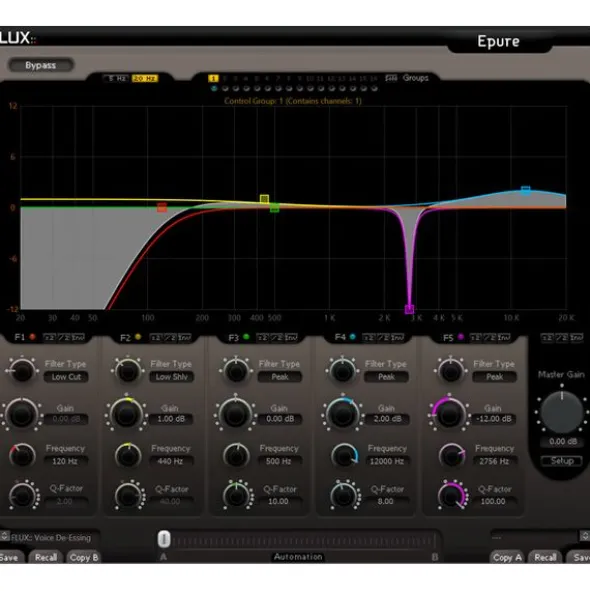Viewport: 590px width, 591px height.
Task: Select the red F1 node on the EQ graph
Action: point(162,207)
